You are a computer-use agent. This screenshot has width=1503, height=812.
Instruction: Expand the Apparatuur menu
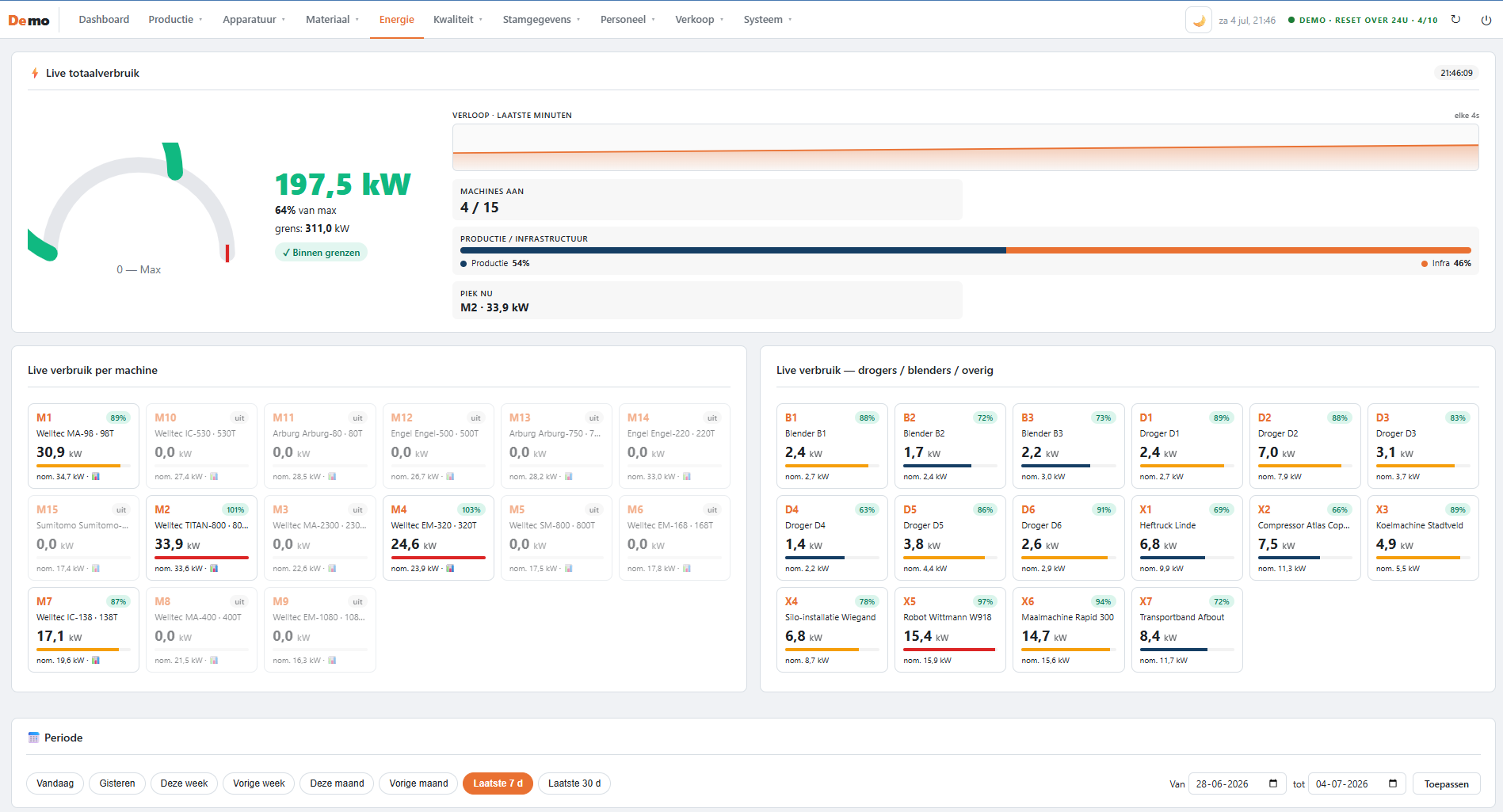[254, 20]
